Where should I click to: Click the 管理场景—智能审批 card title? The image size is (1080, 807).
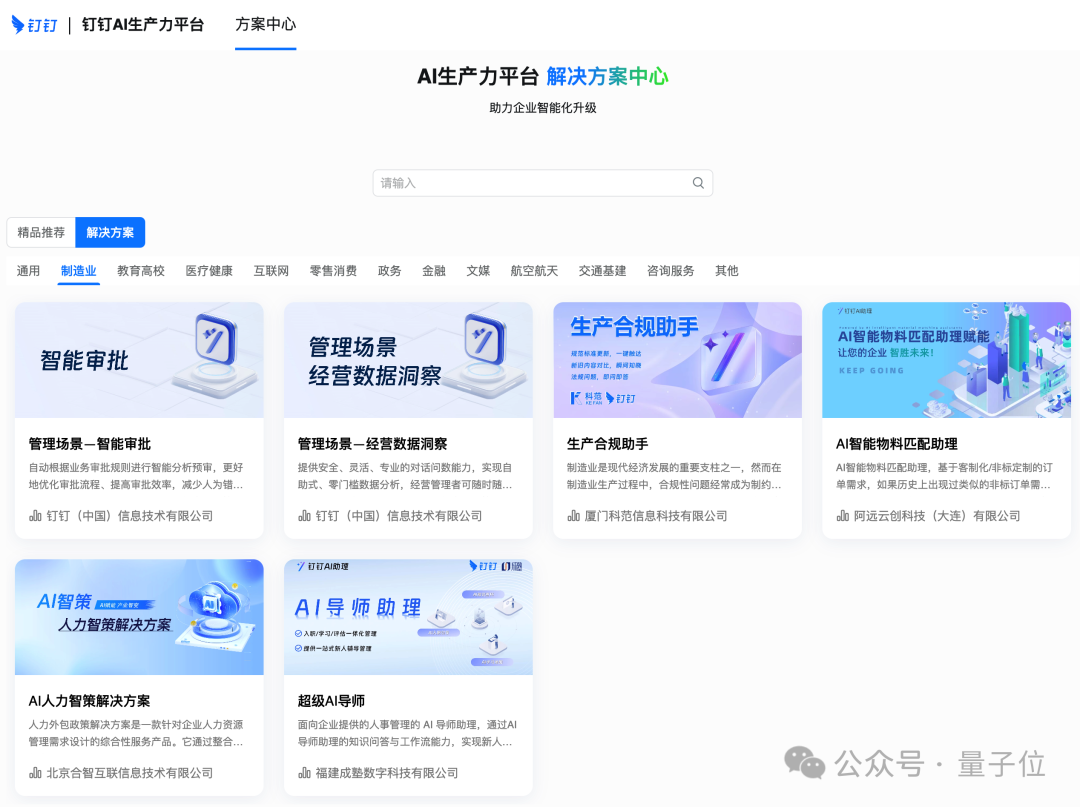point(90,444)
